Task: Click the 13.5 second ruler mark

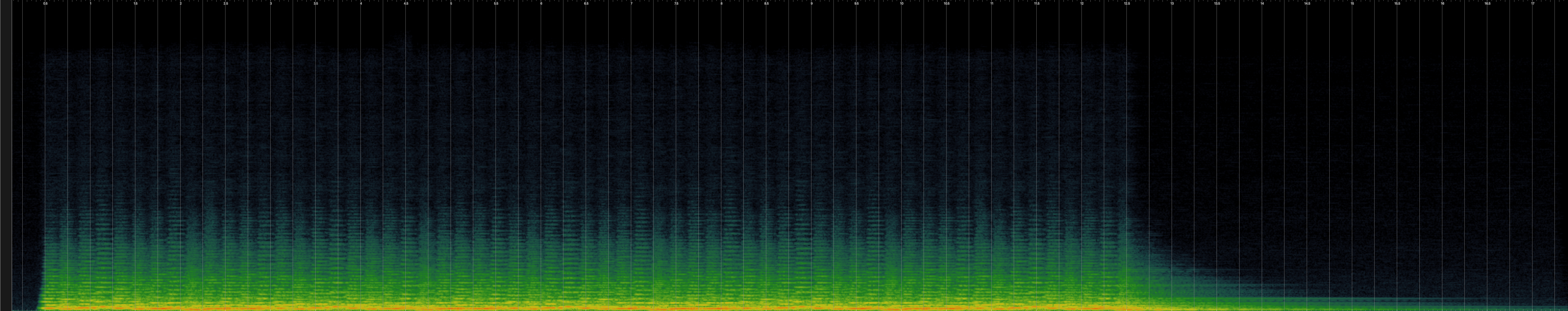Action: coord(1217,4)
